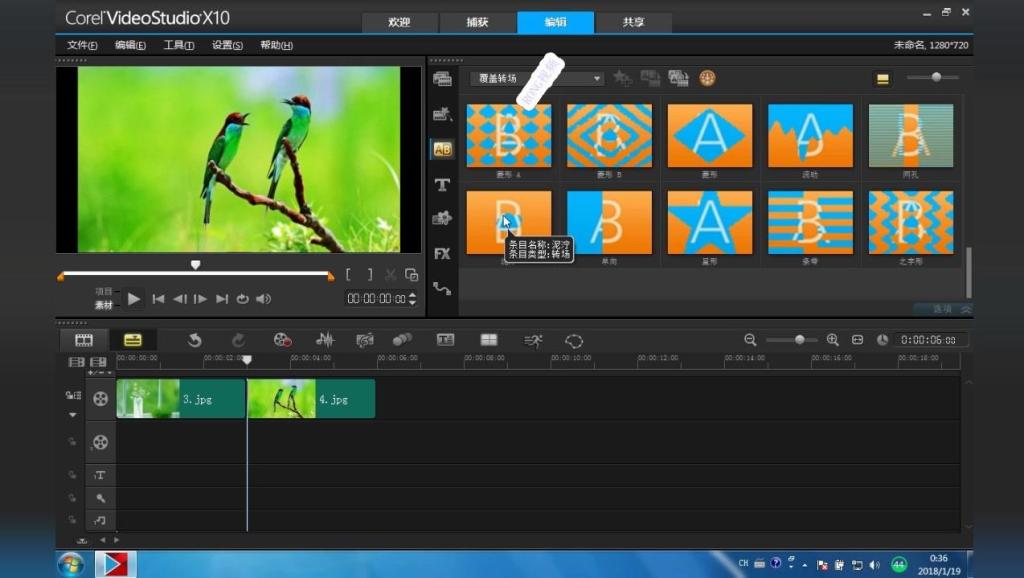Open the 文件(F) menu
This screenshot has width=1024, height=578.
[82, 45]
